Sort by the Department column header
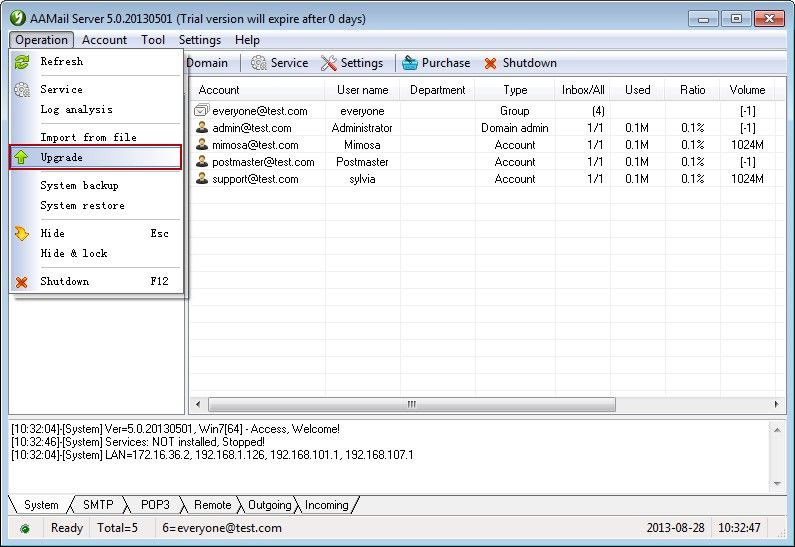 click(438, 90)
